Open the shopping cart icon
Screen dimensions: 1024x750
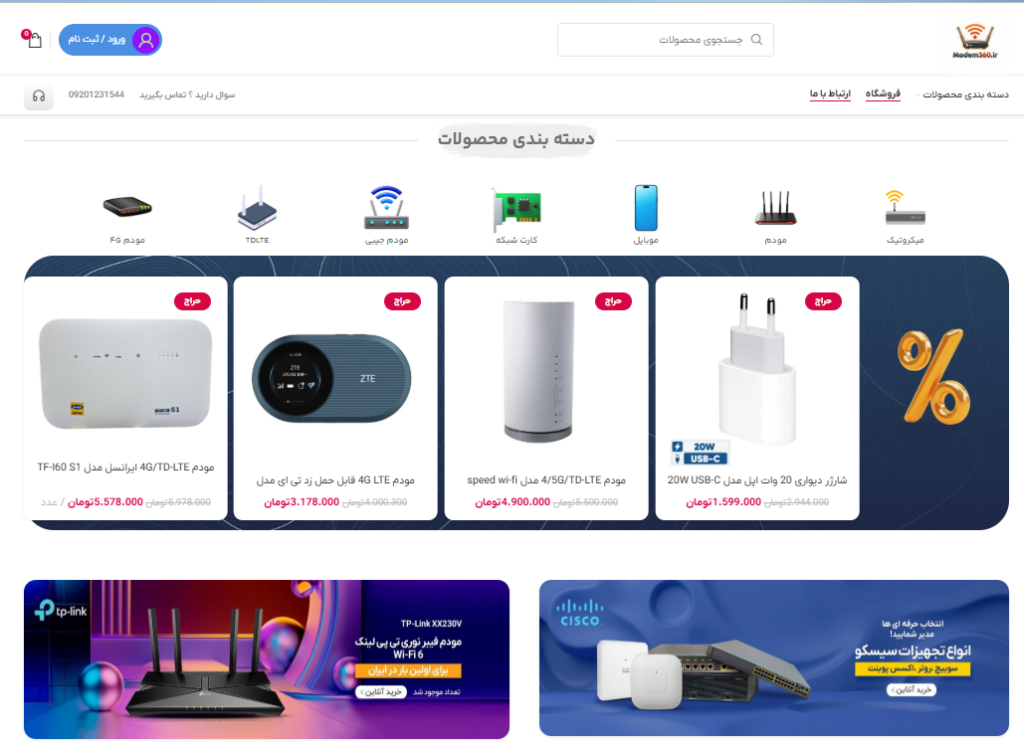[x=33, y=39]
